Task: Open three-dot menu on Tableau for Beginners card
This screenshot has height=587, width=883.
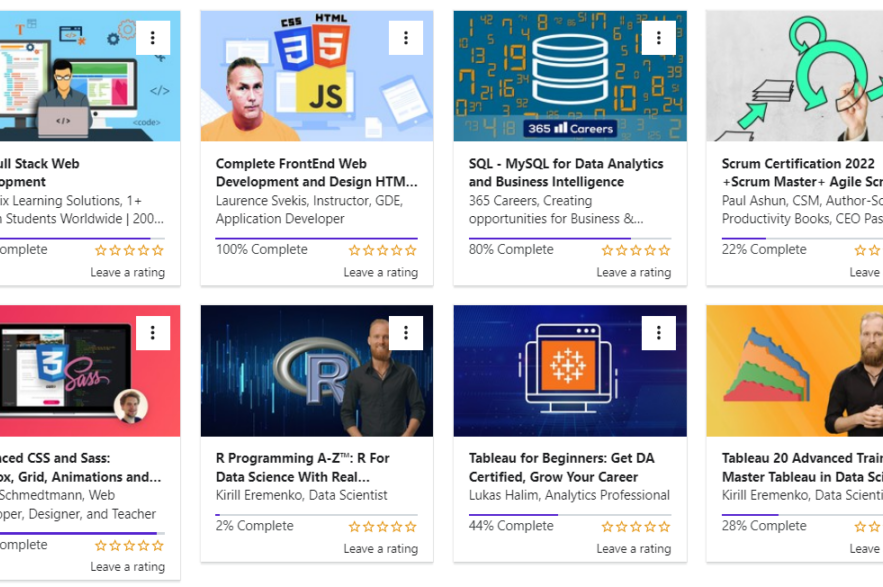Action: (658, 333)
